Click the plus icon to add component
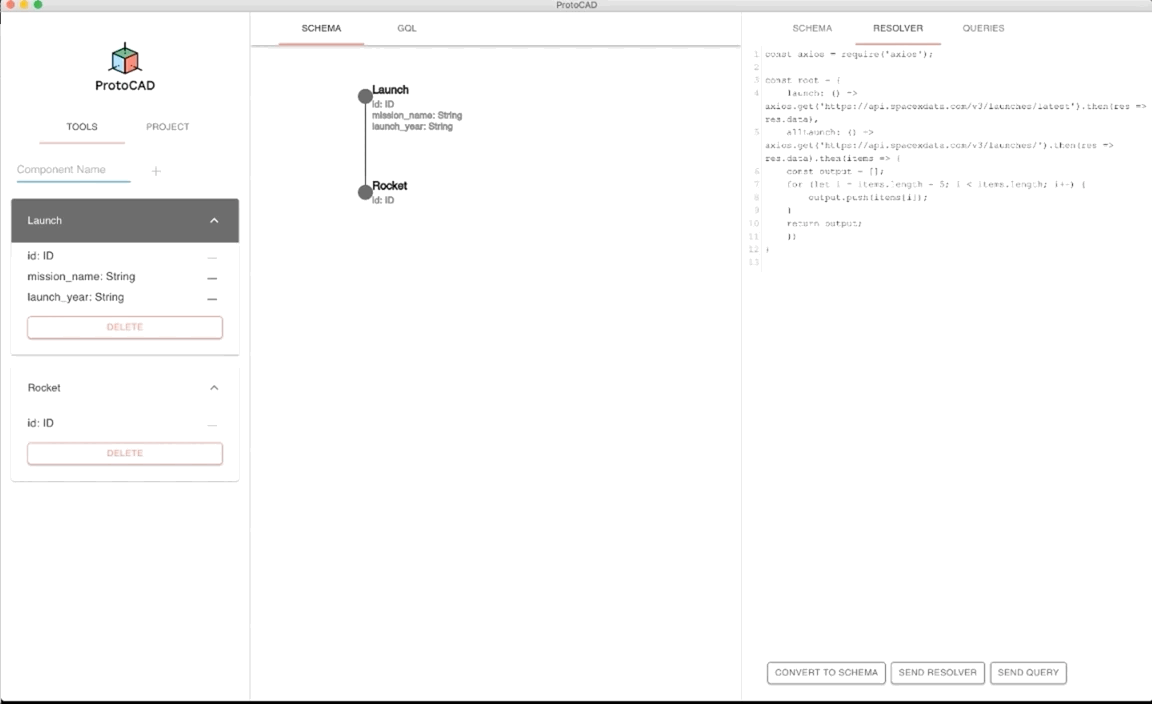1152x704 pixels. (156, 171)
